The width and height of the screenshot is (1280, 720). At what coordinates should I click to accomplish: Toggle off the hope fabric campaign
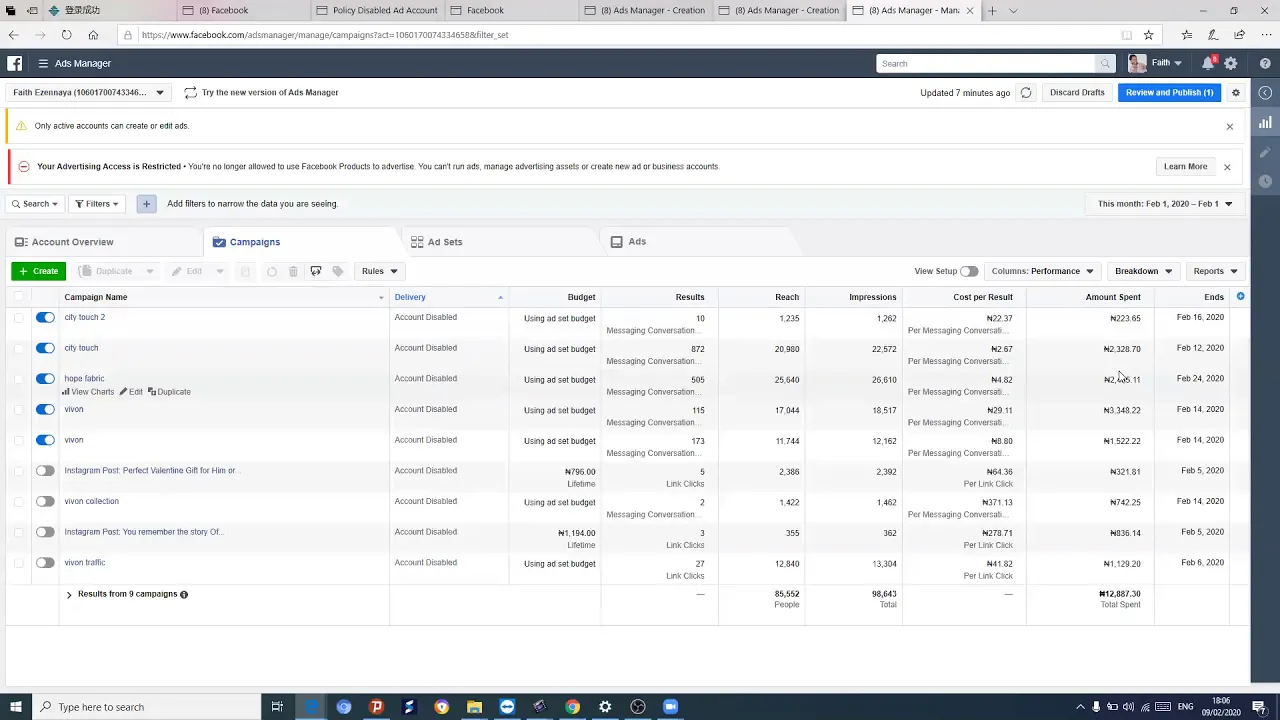point(45,379)
